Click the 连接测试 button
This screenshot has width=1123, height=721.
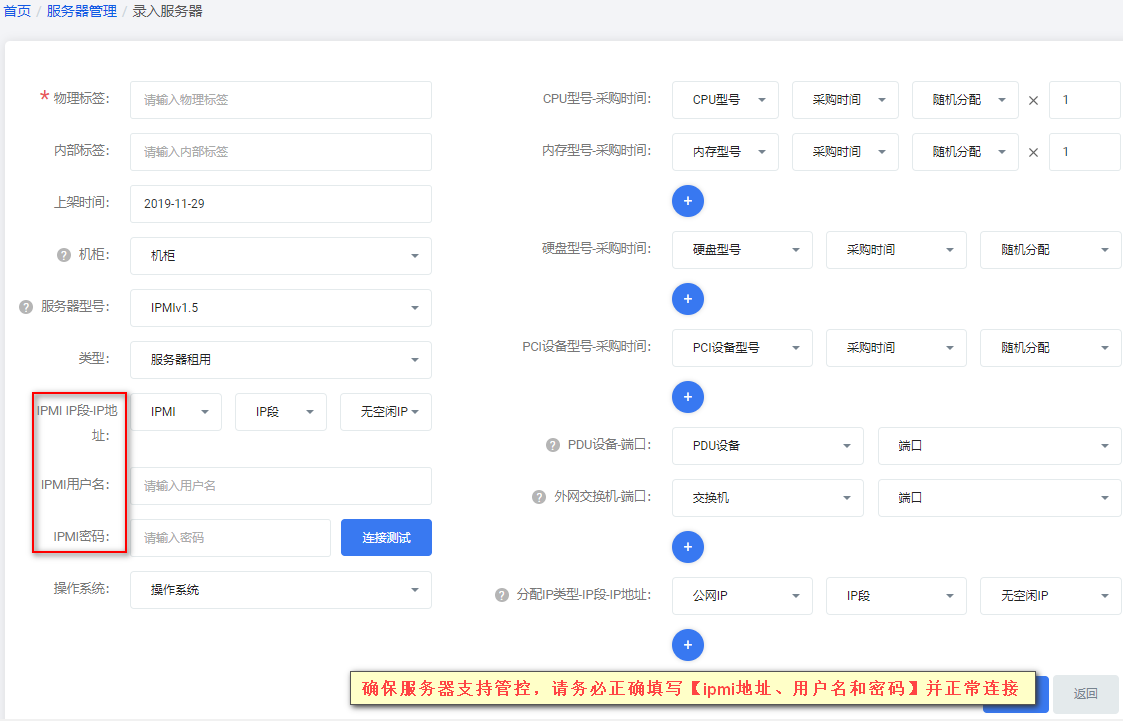click(386, 538)
